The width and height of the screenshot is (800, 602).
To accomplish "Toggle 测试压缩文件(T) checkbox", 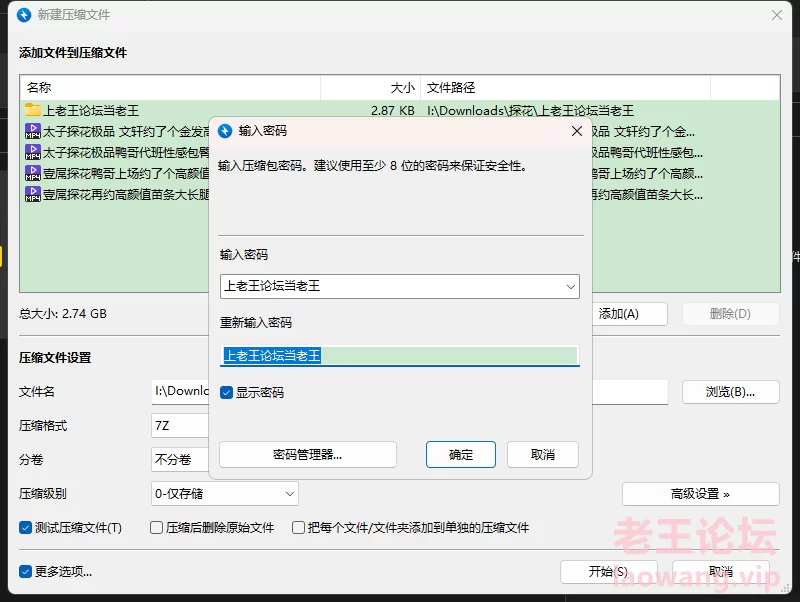I will (x=26, y=528).
